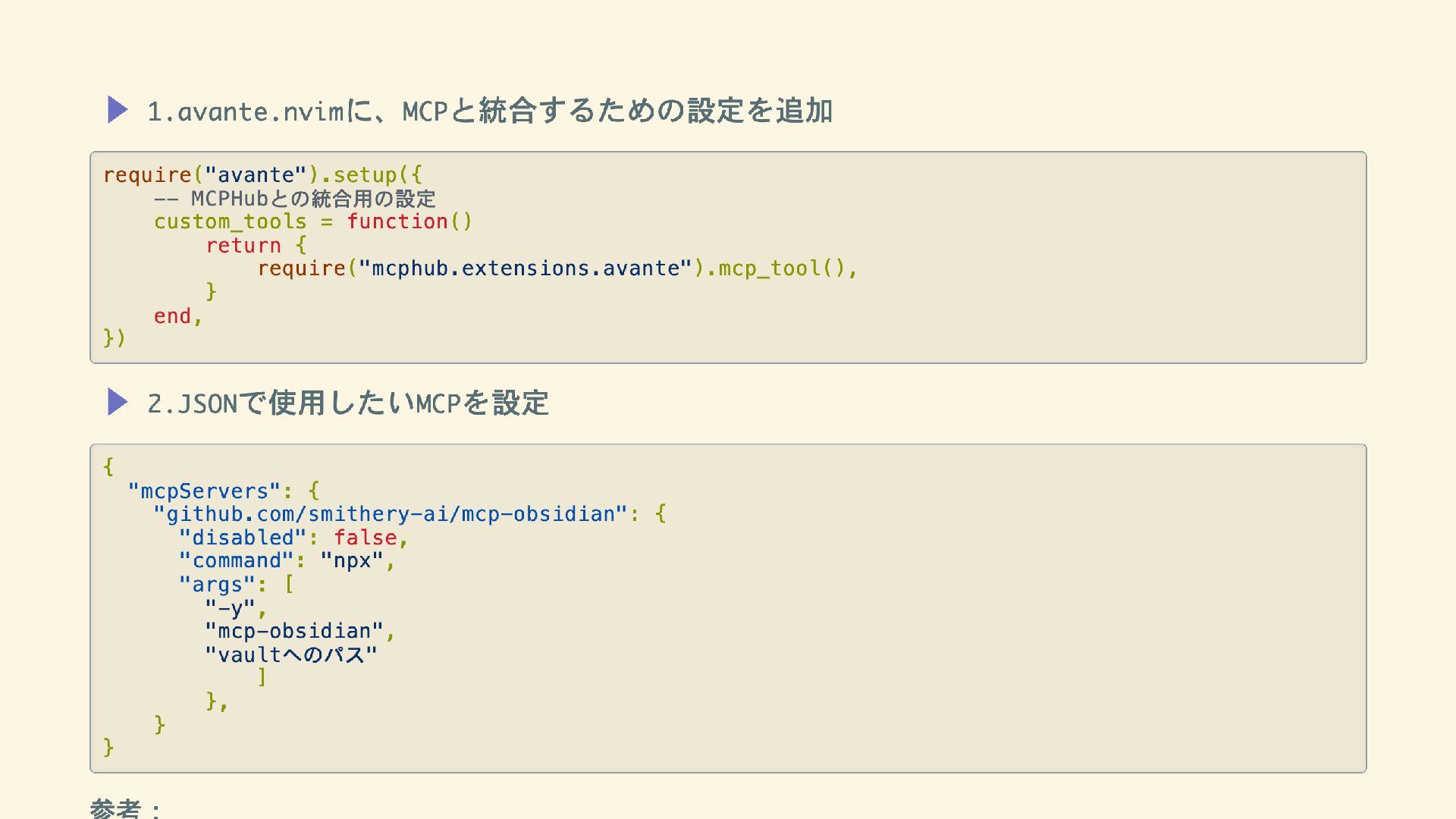This screenshot has width=1456, height=819.
Task: Click the triangle bullet beside JSON heading
Action: tap(117, 402)
